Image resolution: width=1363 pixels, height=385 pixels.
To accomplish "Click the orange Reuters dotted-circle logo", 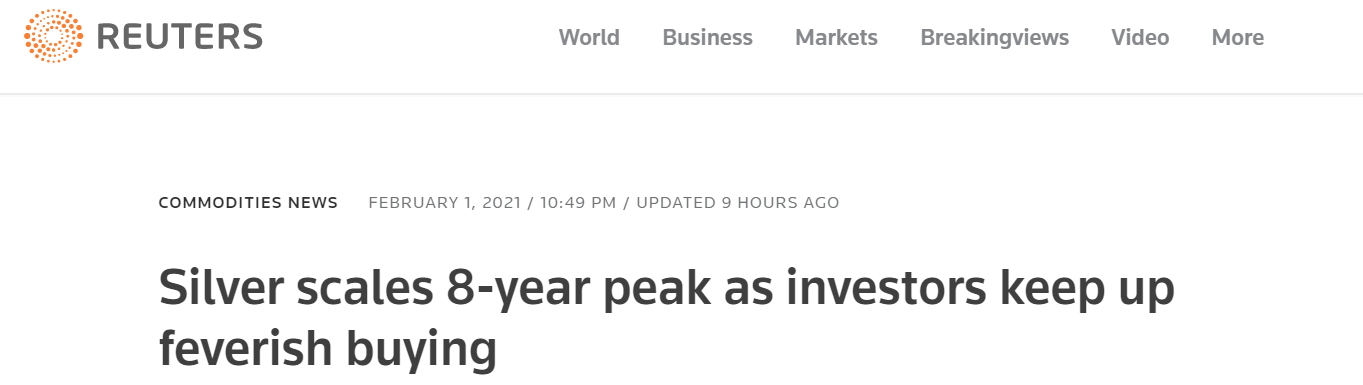I will tap(54, 36).
